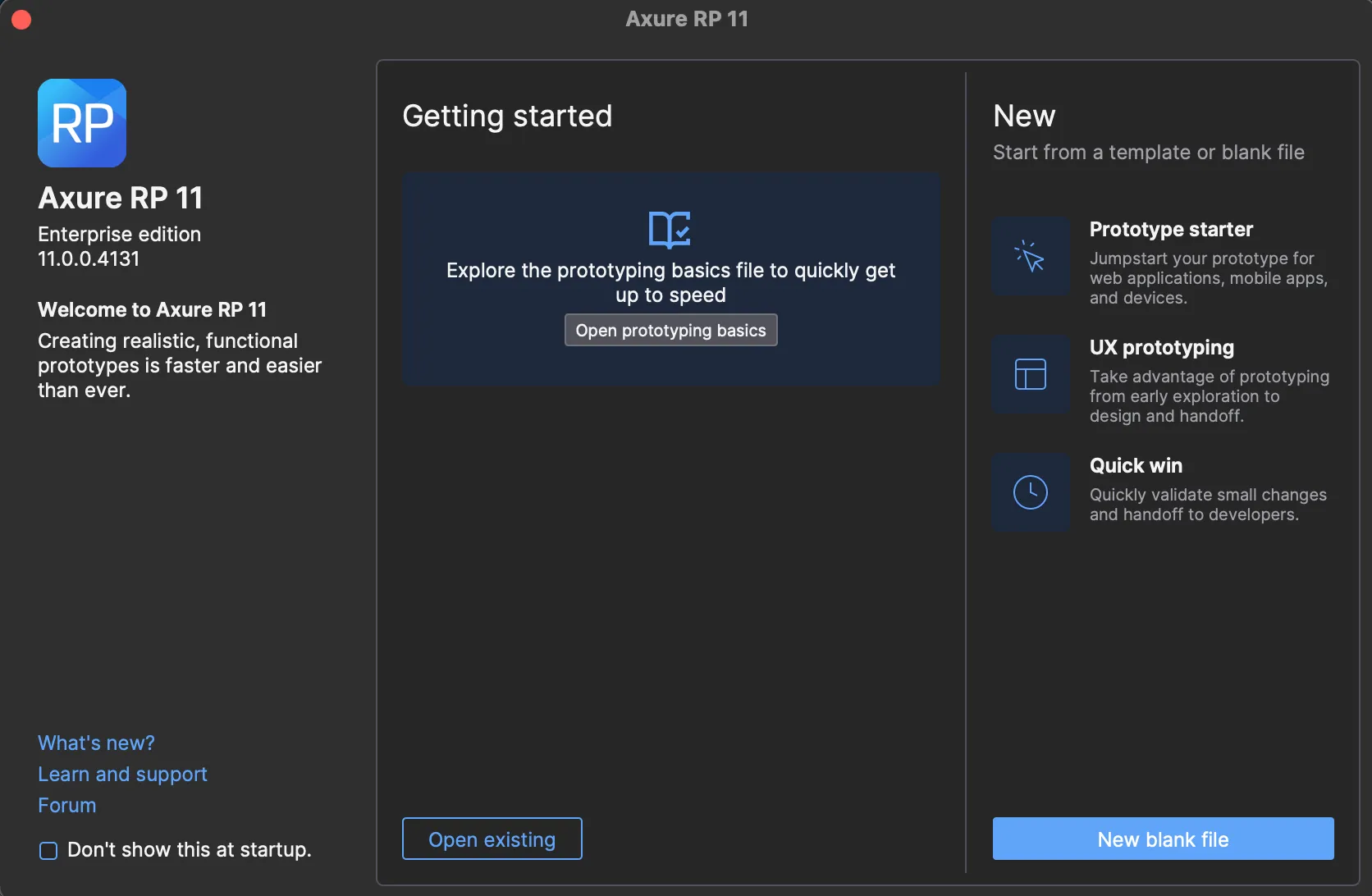This screenshot has width=1372, height=896.
Task: Choose the Prototype starter template title
Action: [1171, 229]
